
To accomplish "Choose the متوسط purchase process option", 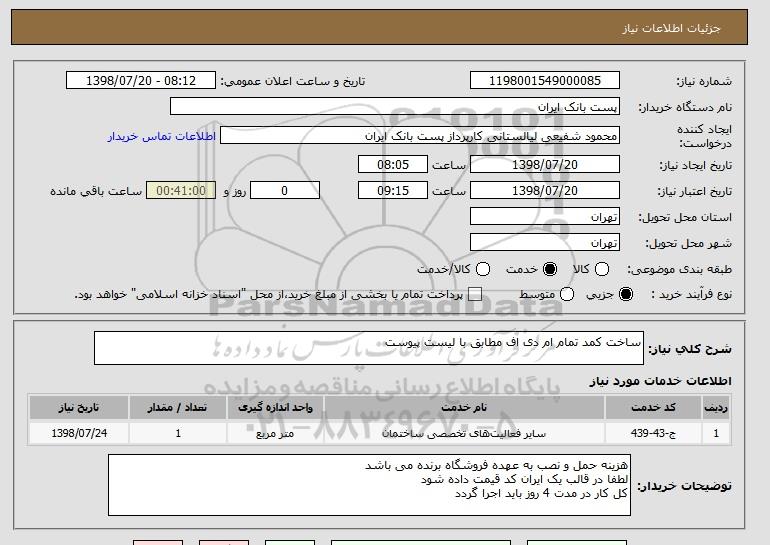I will [567, 294].
